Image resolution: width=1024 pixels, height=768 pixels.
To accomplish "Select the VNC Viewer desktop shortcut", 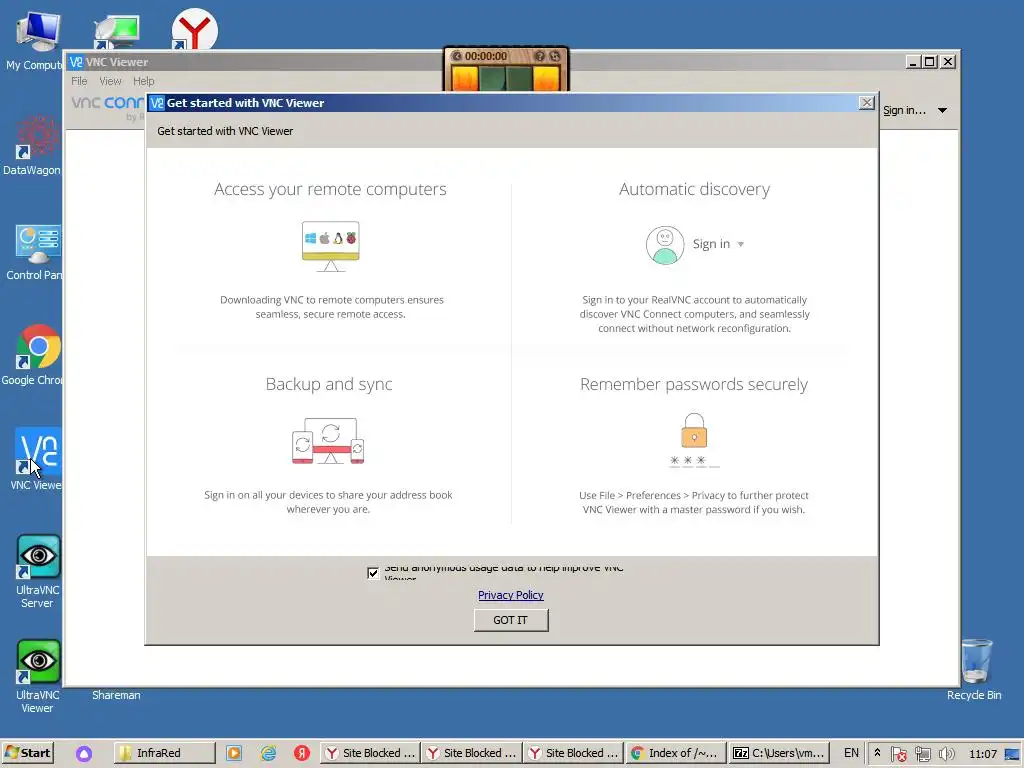I will pos(37,459).
